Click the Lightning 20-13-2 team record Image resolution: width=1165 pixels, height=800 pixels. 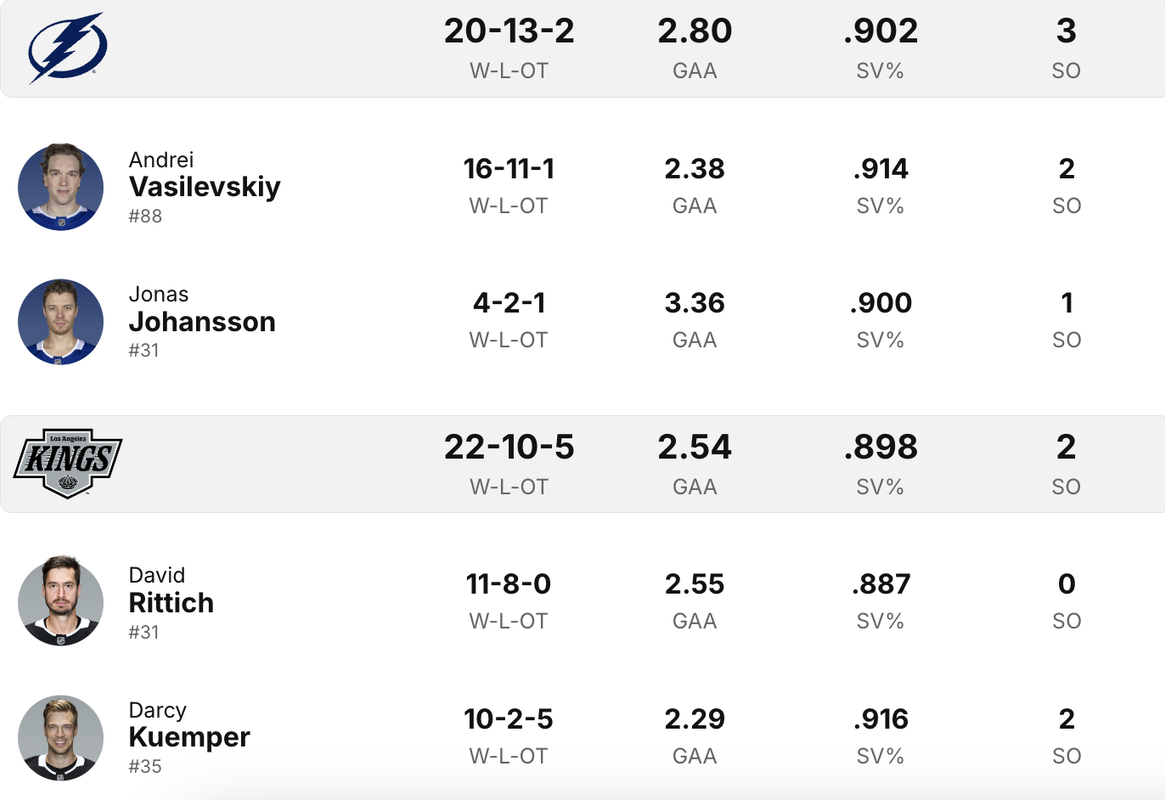coord(509,31)
